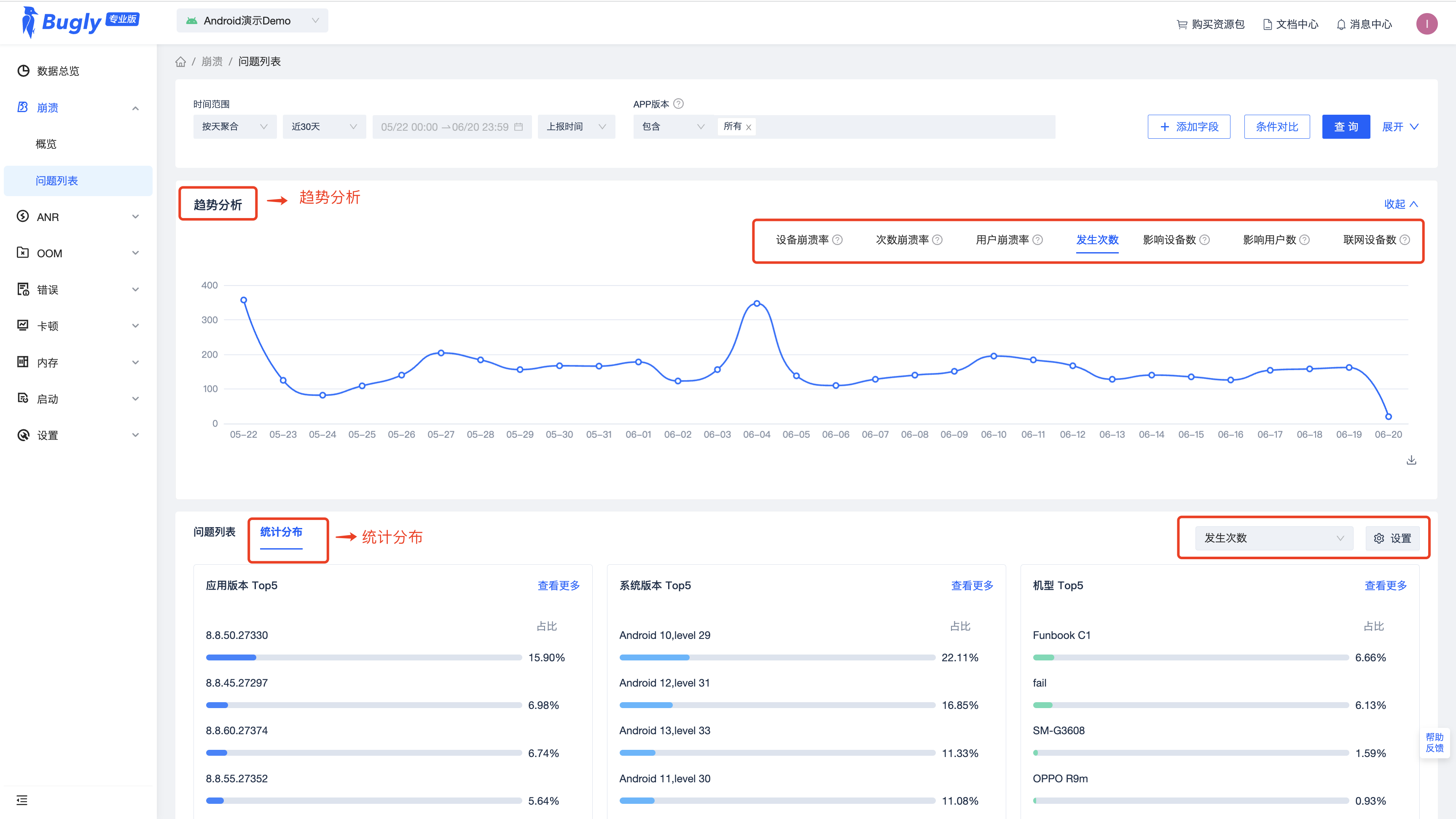Click help icon beside 设备崩溃率
The image size is (1456, 819).
tap(838, 240)
